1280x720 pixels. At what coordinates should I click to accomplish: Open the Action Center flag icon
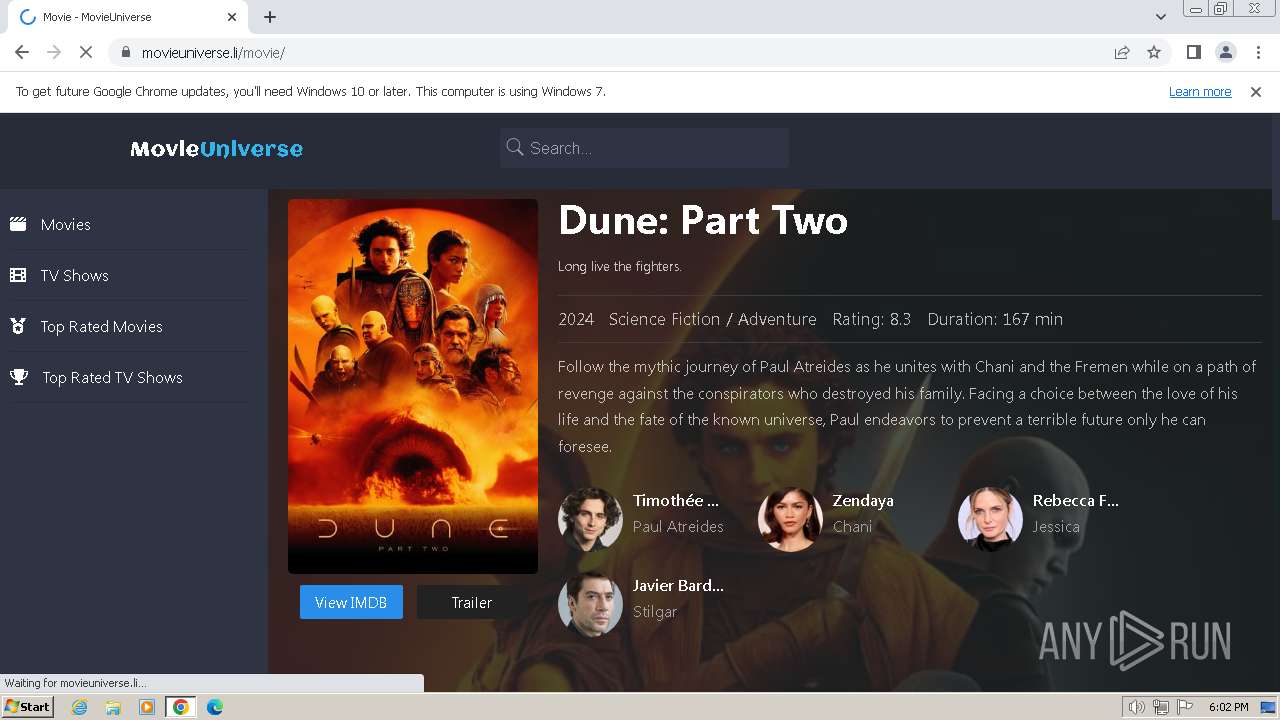[x=1186, y=707]
